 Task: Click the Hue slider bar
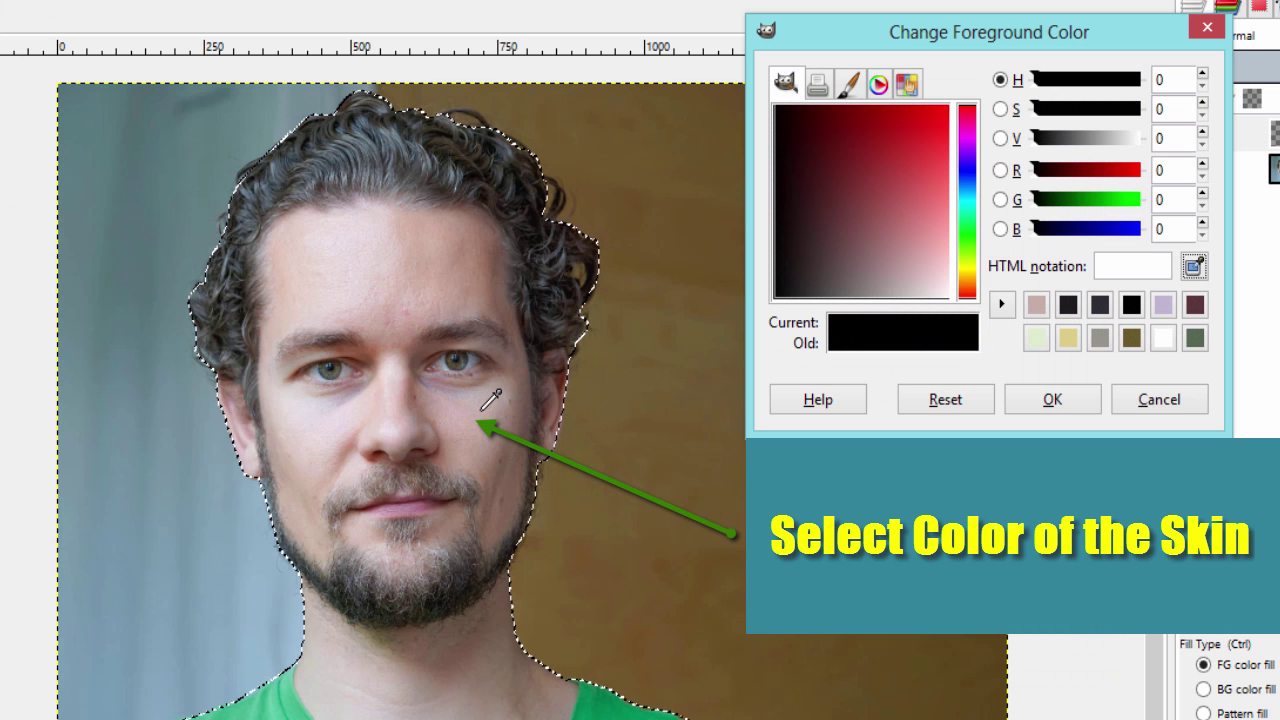click(x=1086, y=80)
